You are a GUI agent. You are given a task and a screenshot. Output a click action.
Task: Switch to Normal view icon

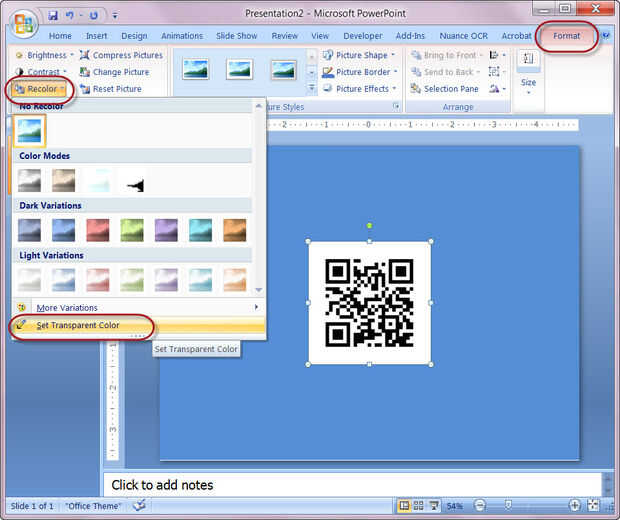pos(404,505)
